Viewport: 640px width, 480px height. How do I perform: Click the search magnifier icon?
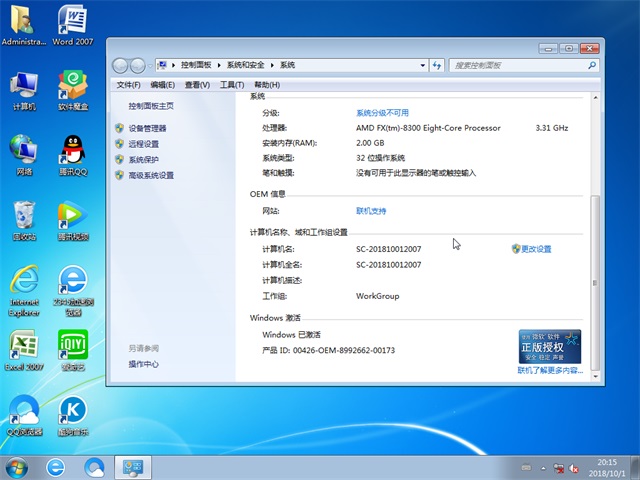(592, 65)
